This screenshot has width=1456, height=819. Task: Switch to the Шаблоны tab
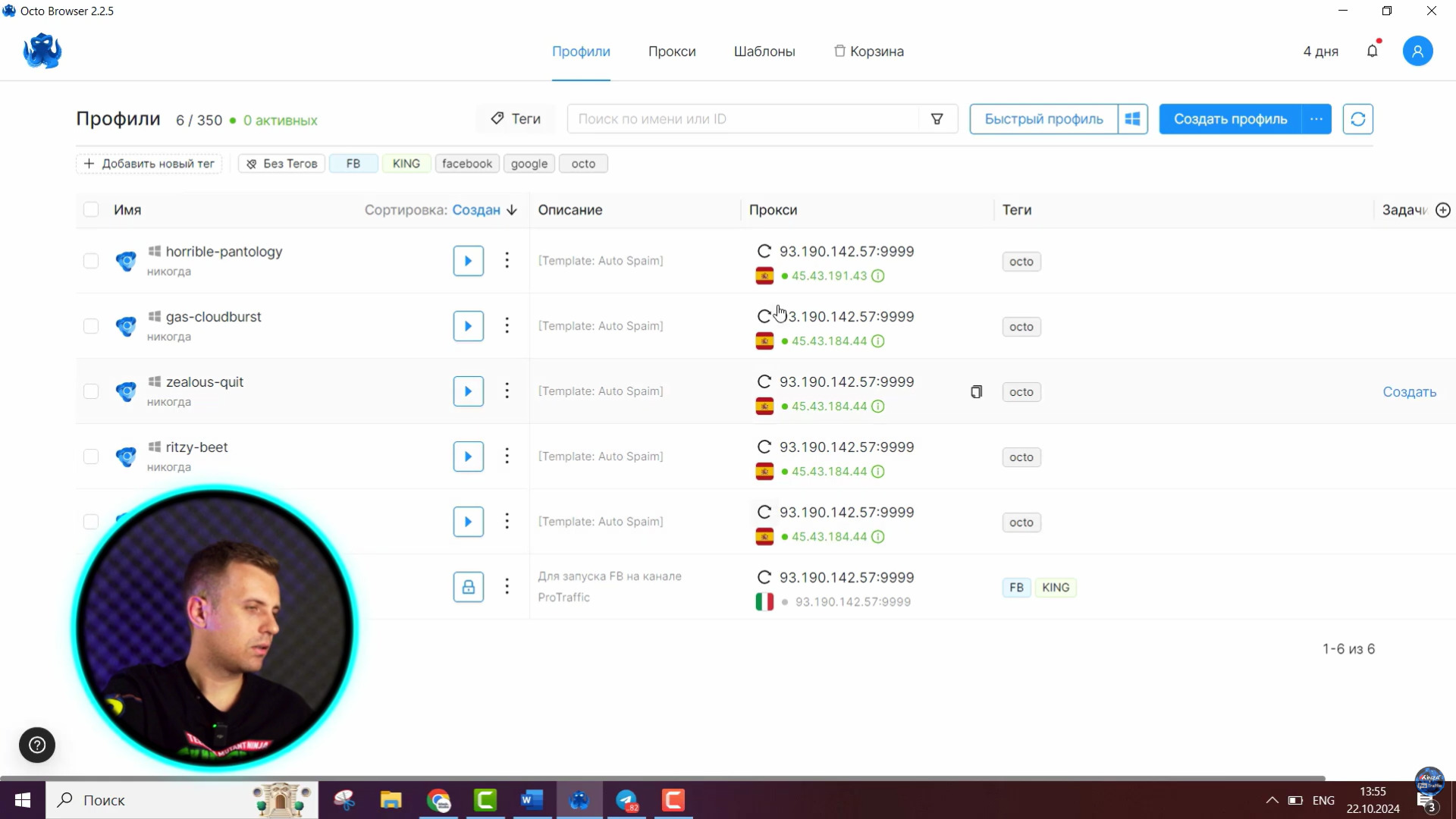coord(764,52)
